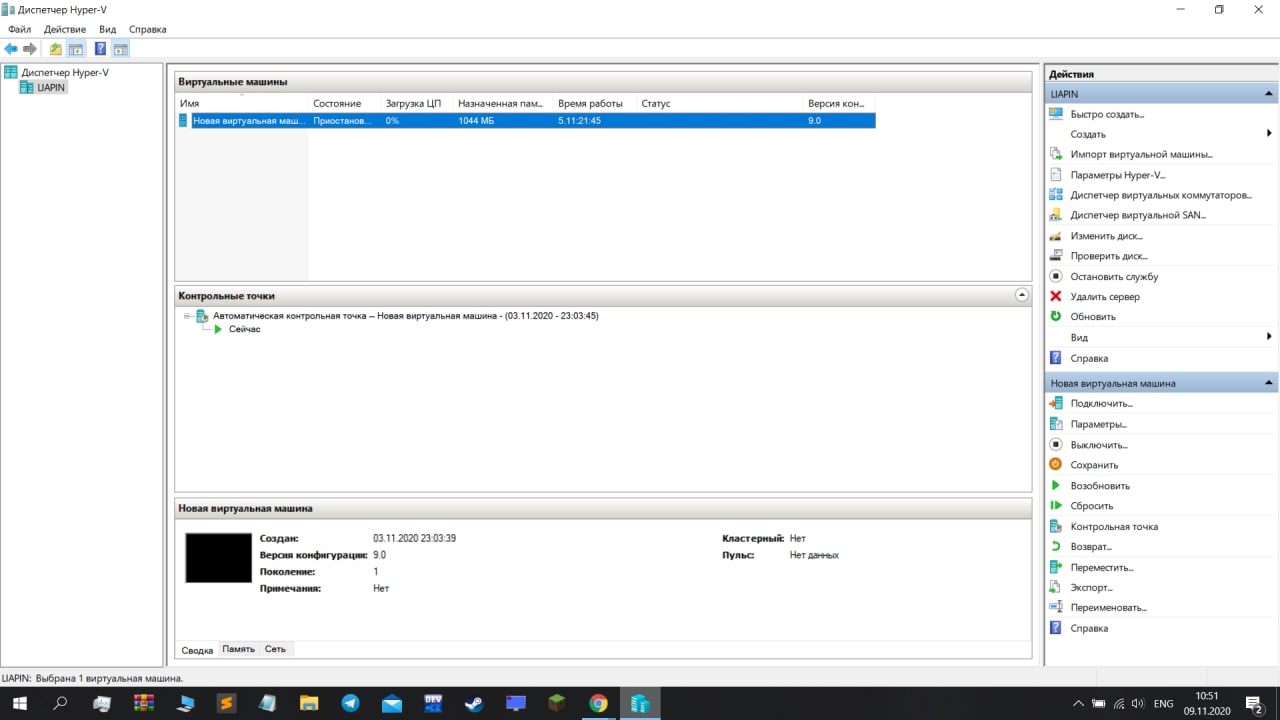This screenshot has height=720, width=1280.
Task: Open the Действие menu
Action: coord(65,30)
